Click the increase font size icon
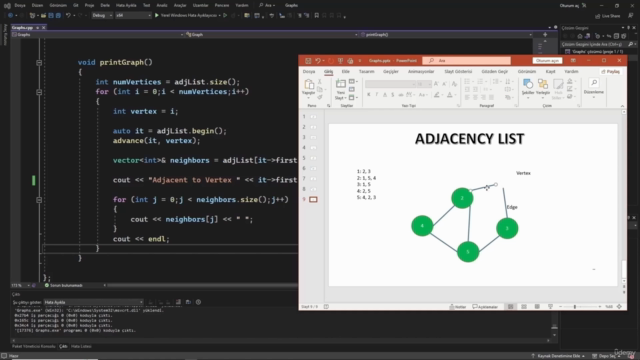Viewport: 640px width, 360px height. point(436,84)
